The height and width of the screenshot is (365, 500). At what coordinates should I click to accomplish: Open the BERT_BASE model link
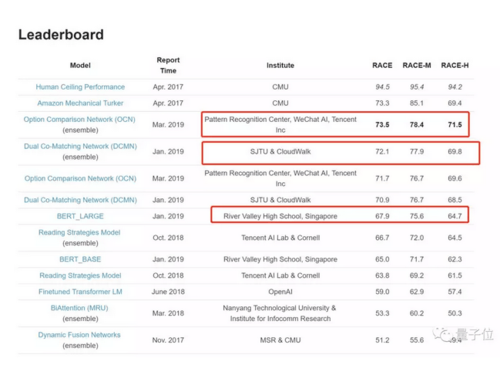80,259
